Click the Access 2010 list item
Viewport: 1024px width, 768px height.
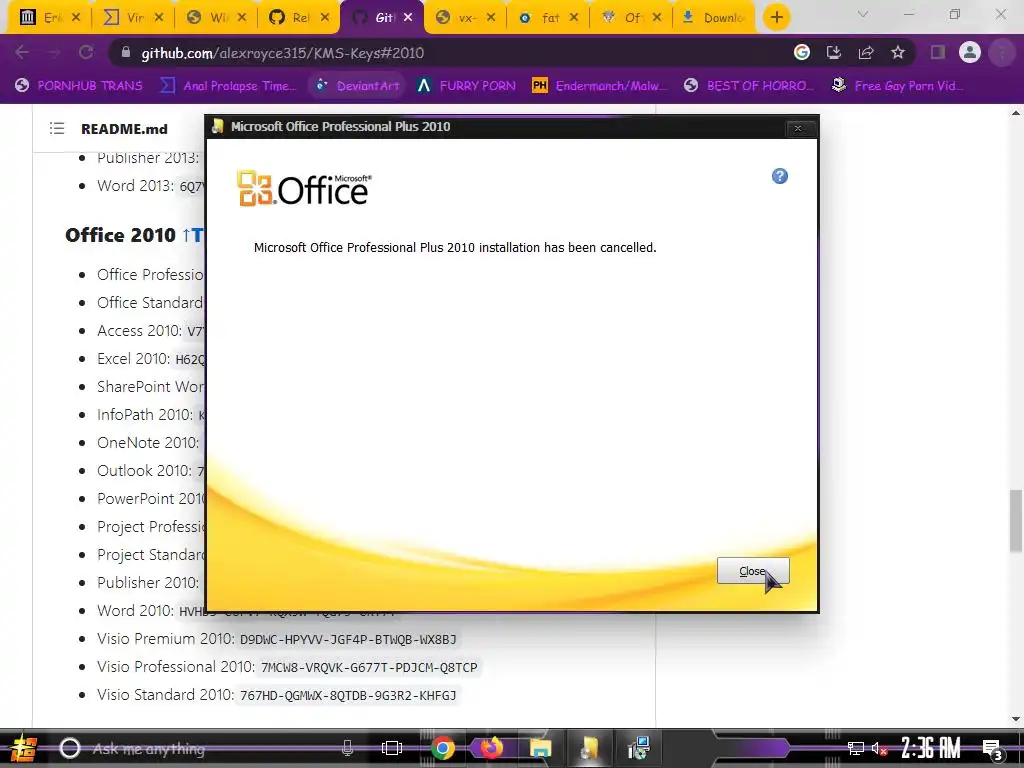click(x=150, y=331)
